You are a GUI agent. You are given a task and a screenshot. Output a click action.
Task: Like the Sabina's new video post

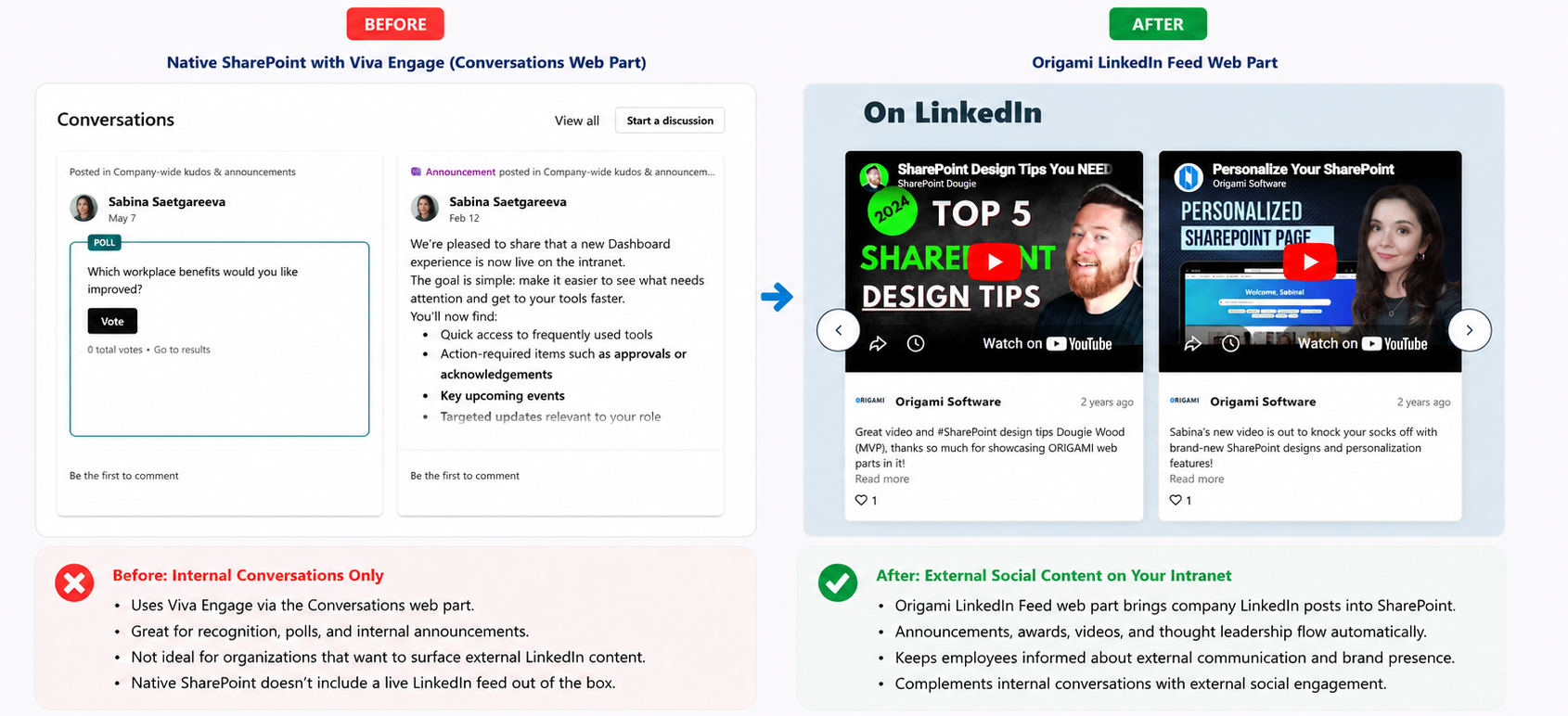coord(1176,500)
